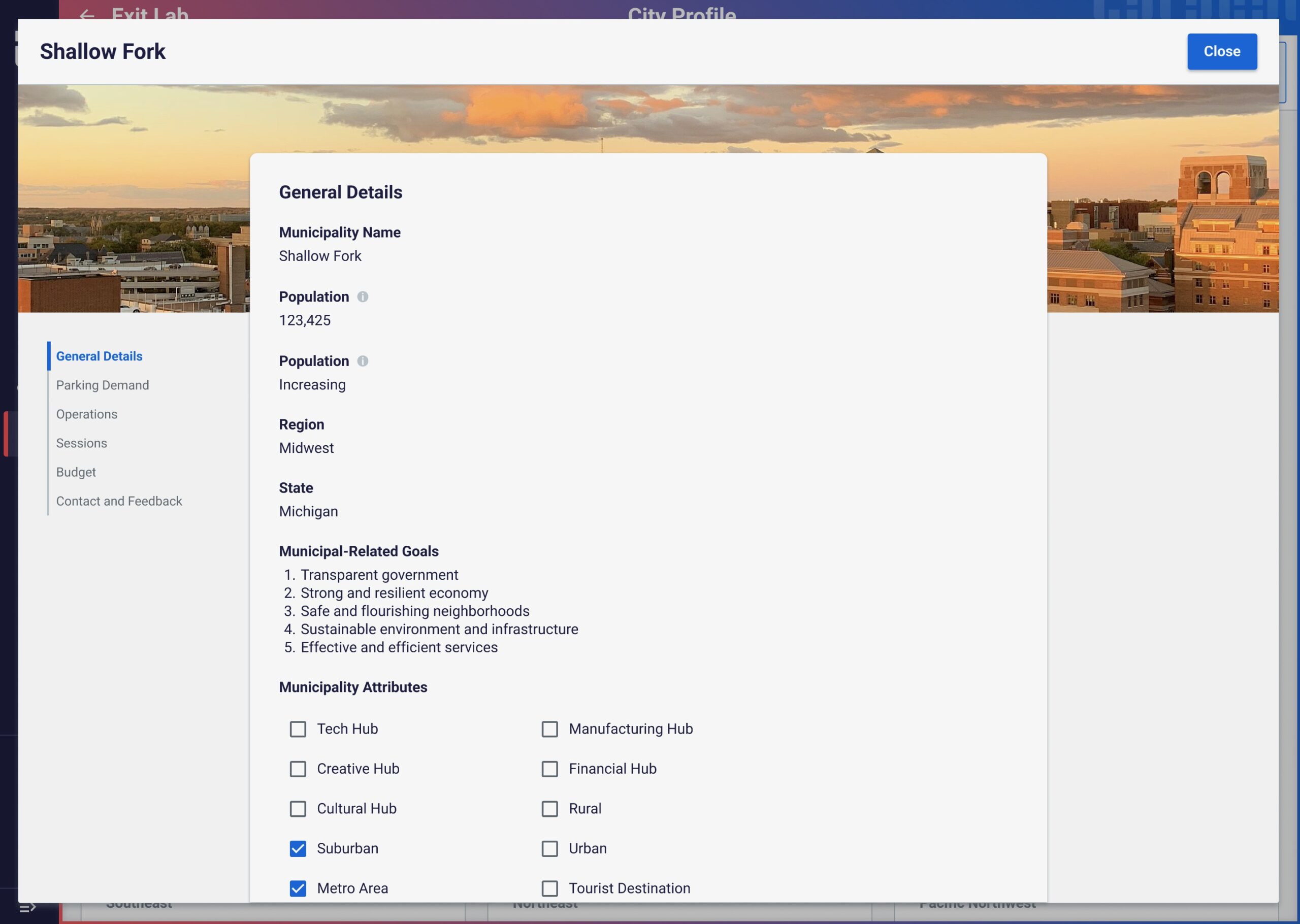The image size is (1300, 924).
Task: Enable the Manufacturing Hub checkbox
Action: 549,729
